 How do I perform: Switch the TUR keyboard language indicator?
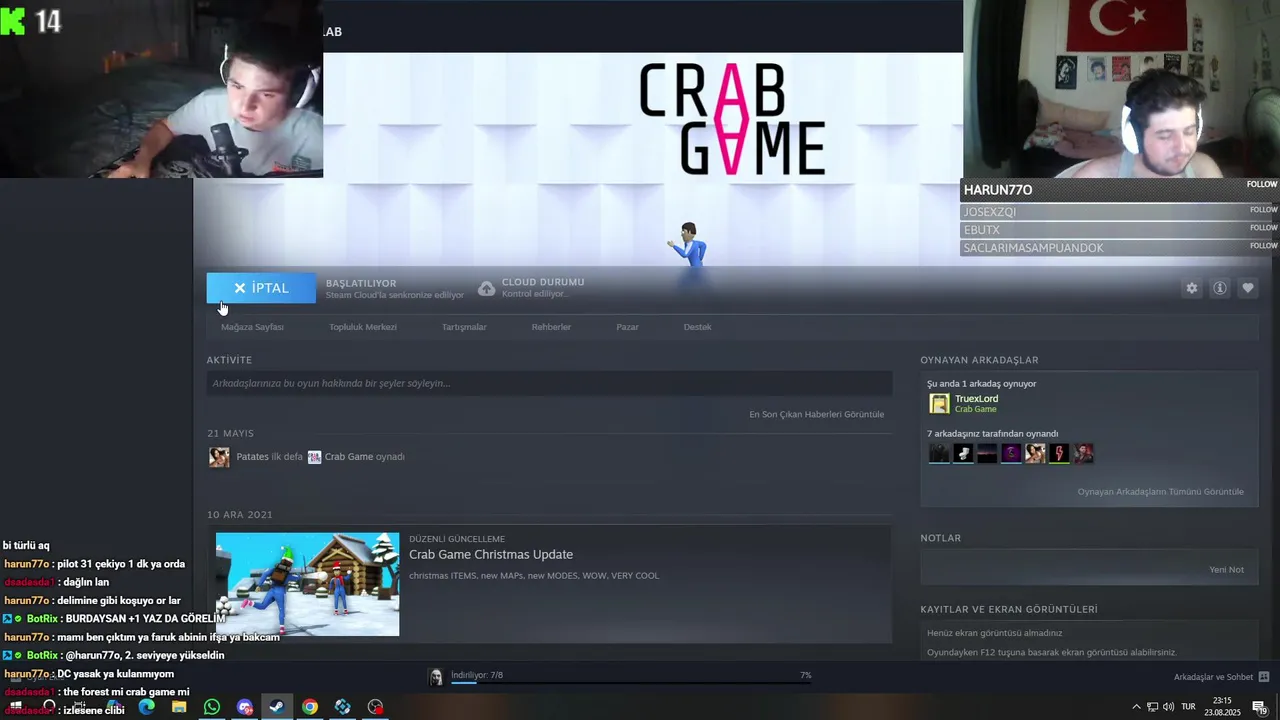click(x=1188, y=707)
